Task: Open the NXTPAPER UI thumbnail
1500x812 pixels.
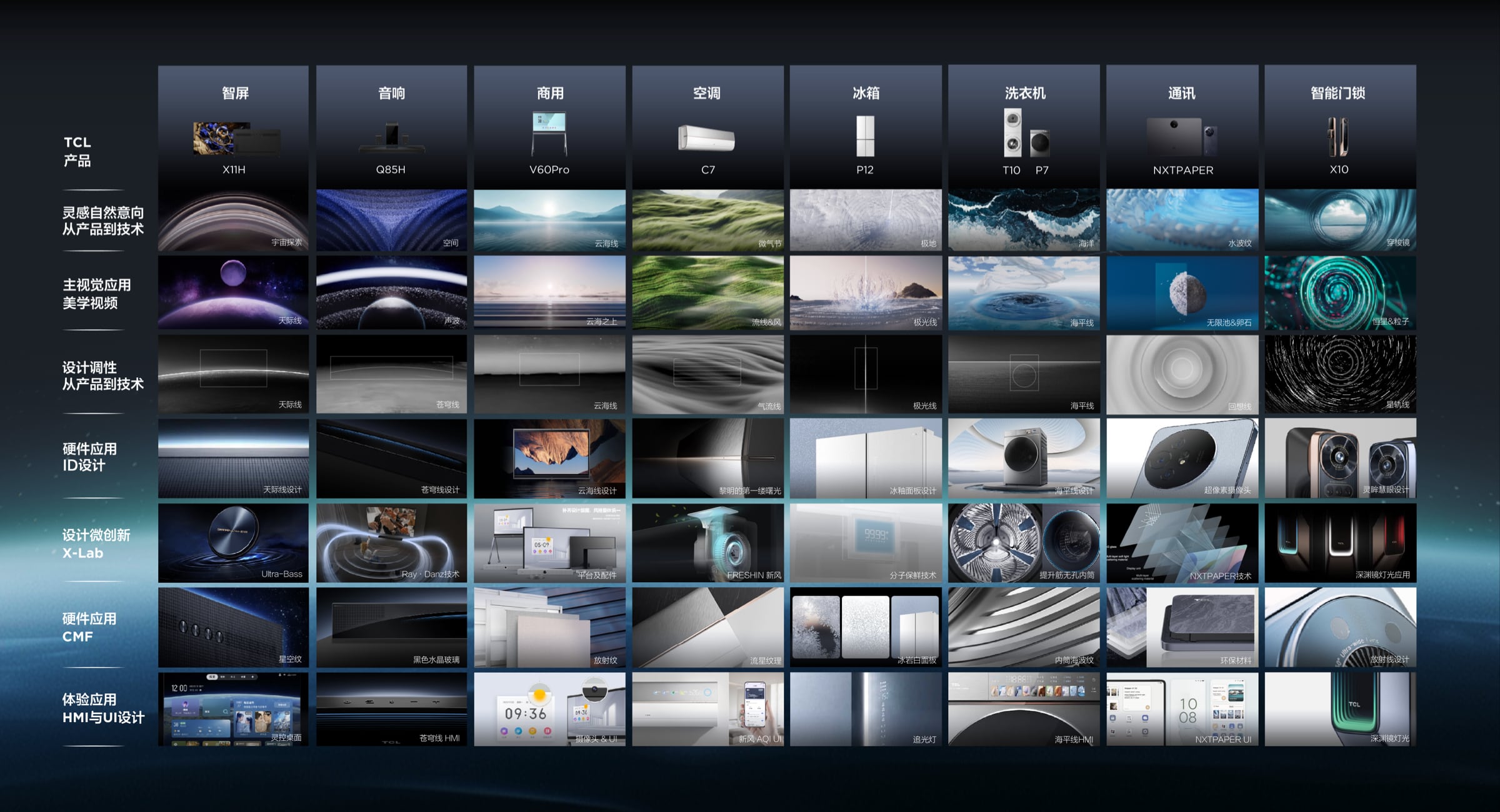Action: (1181, 709)
